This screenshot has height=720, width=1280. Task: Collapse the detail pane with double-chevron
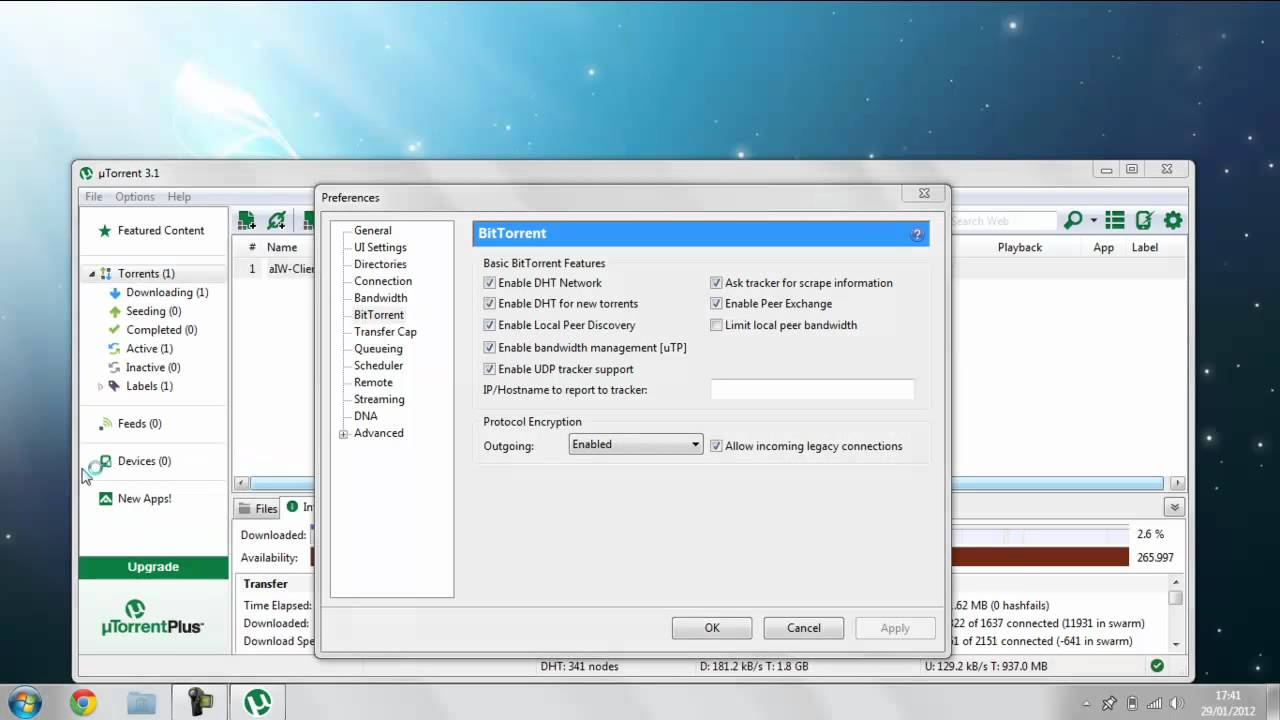click(1174, 508)
